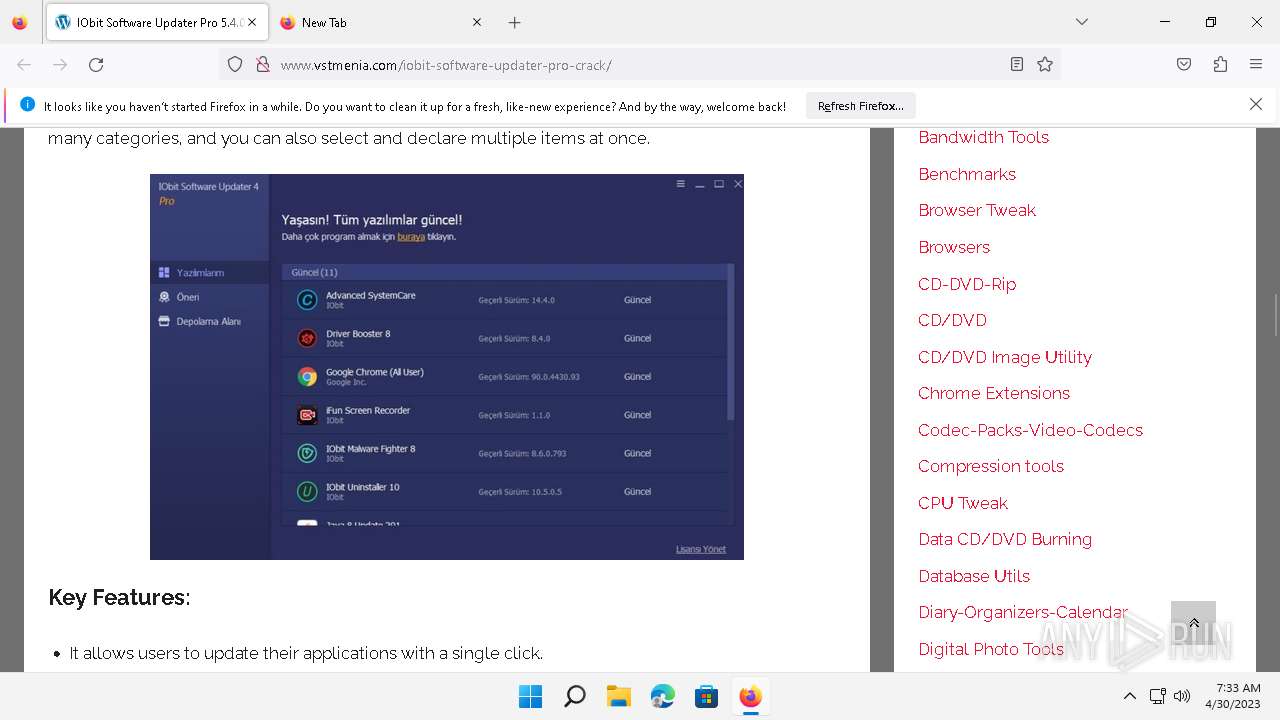Bookmark this page with star icon
Screen dimensions: 1280x720
(1045, 65)
